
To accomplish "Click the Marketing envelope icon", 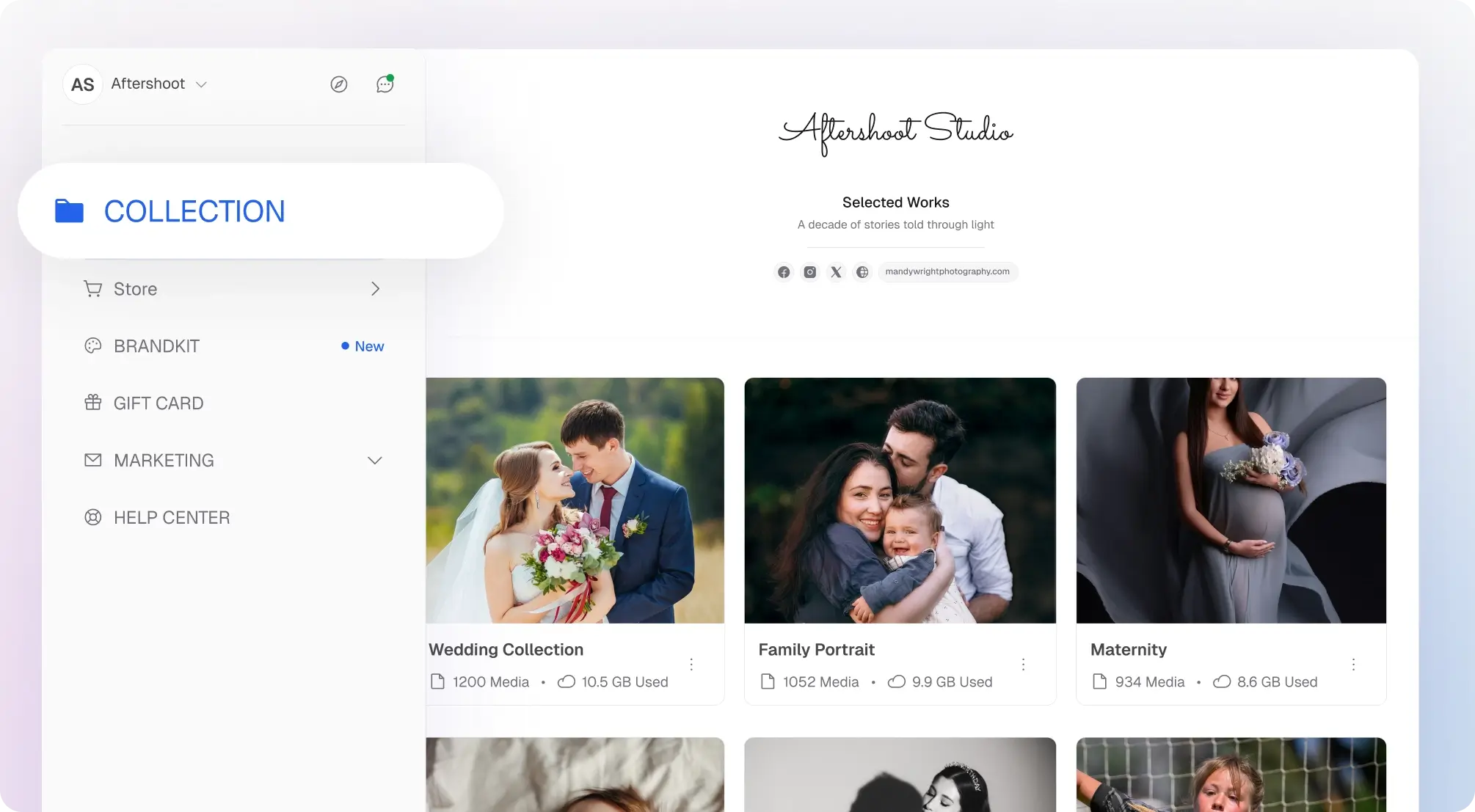I will pyautogui.click(x=93, y=460).
